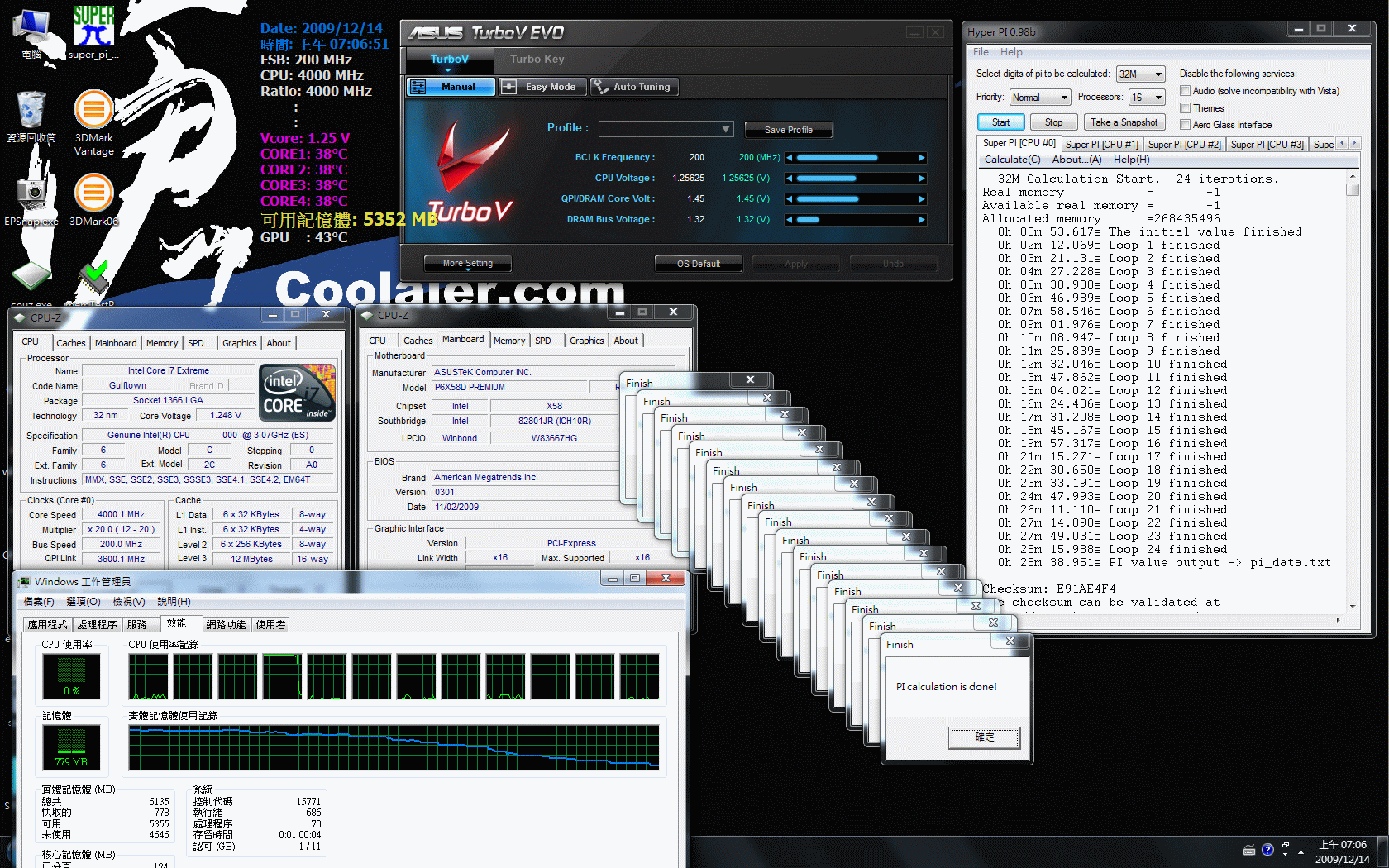The width and height of the screenshot is (1389, 868).
Task: Click More Setting button in TurboV
Action: (x=467, y=264)
